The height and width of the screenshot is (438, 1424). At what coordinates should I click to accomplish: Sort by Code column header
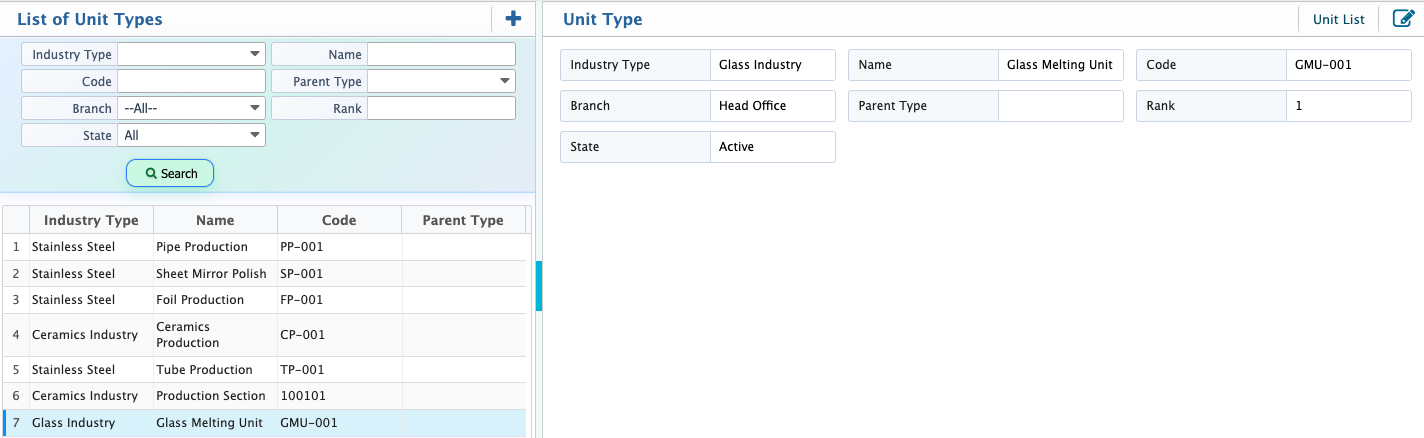click(x=339, y=220)
